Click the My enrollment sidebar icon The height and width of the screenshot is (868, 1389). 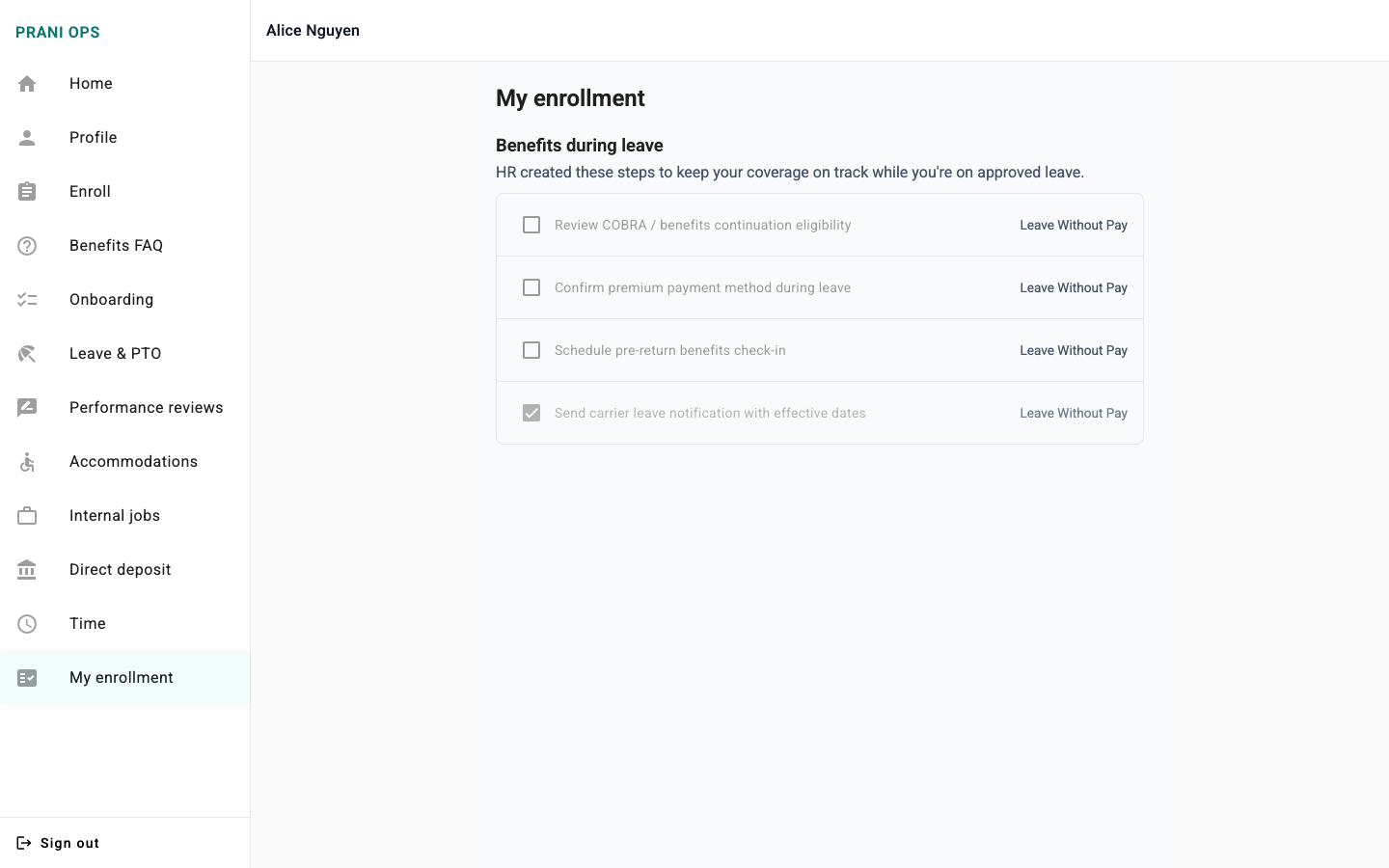27,678
